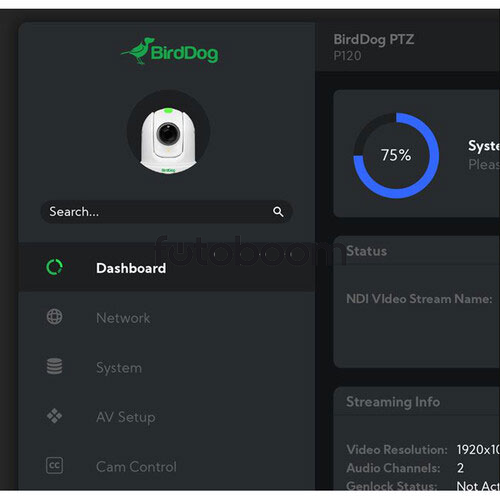Click the Dashboard spinner icon
Image resolution: width=500 pixels, height=500 pixels.
click(x=54, y=267)
